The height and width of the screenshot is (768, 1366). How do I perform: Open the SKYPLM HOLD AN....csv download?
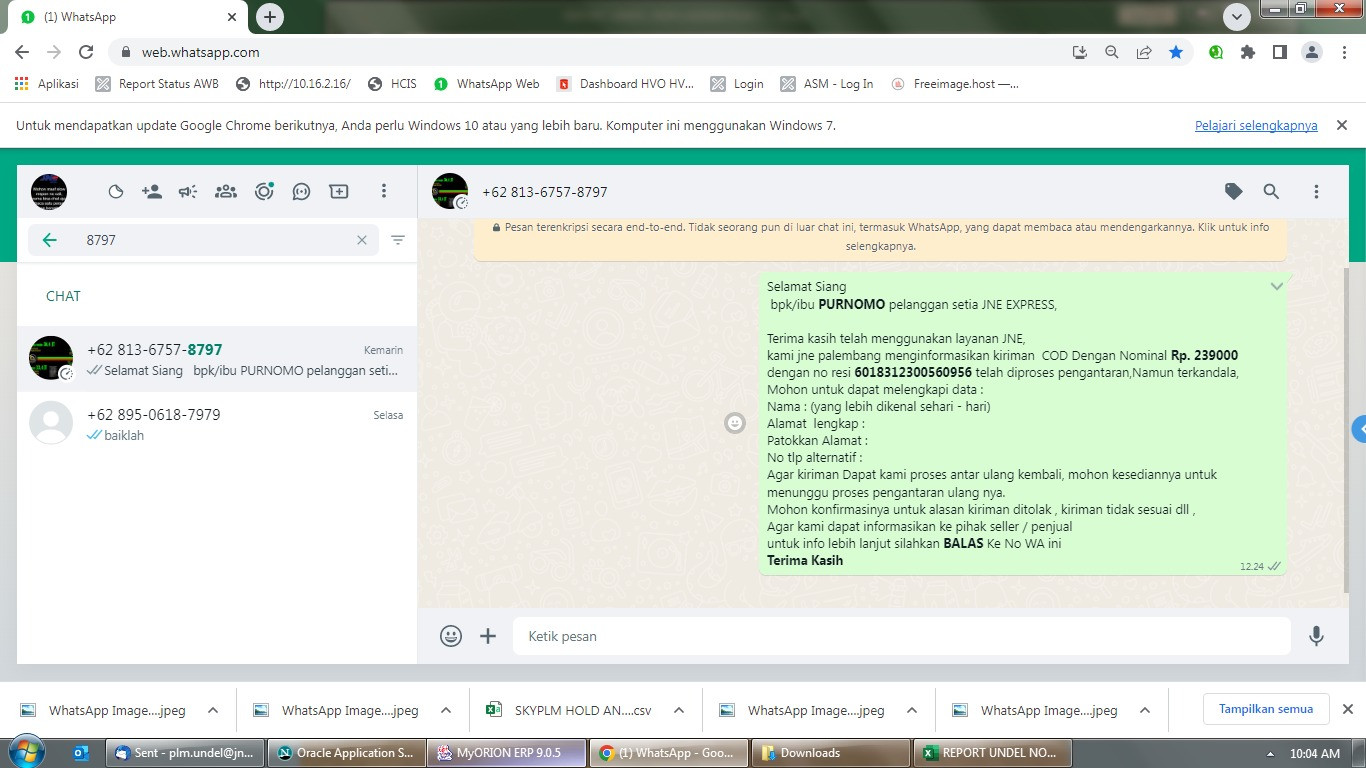click(x=568, y=711)
